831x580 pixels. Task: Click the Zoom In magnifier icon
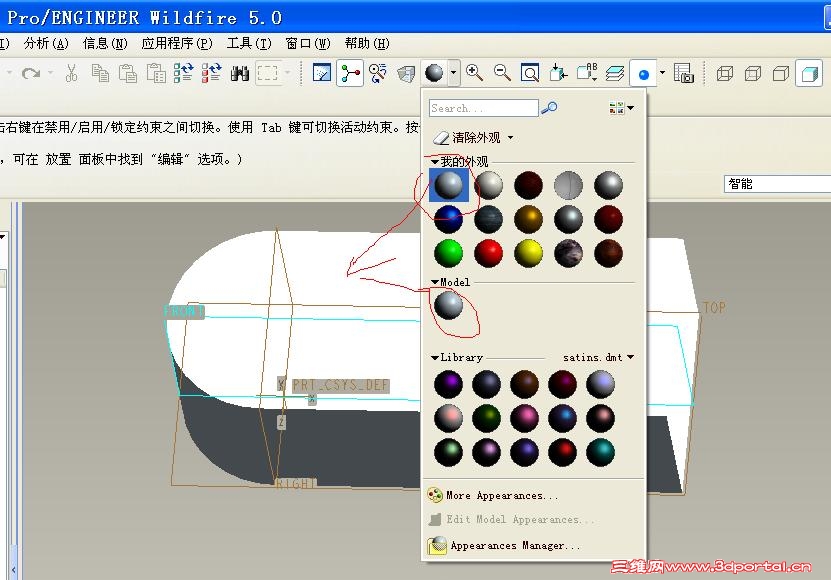(x=474, y=73)
